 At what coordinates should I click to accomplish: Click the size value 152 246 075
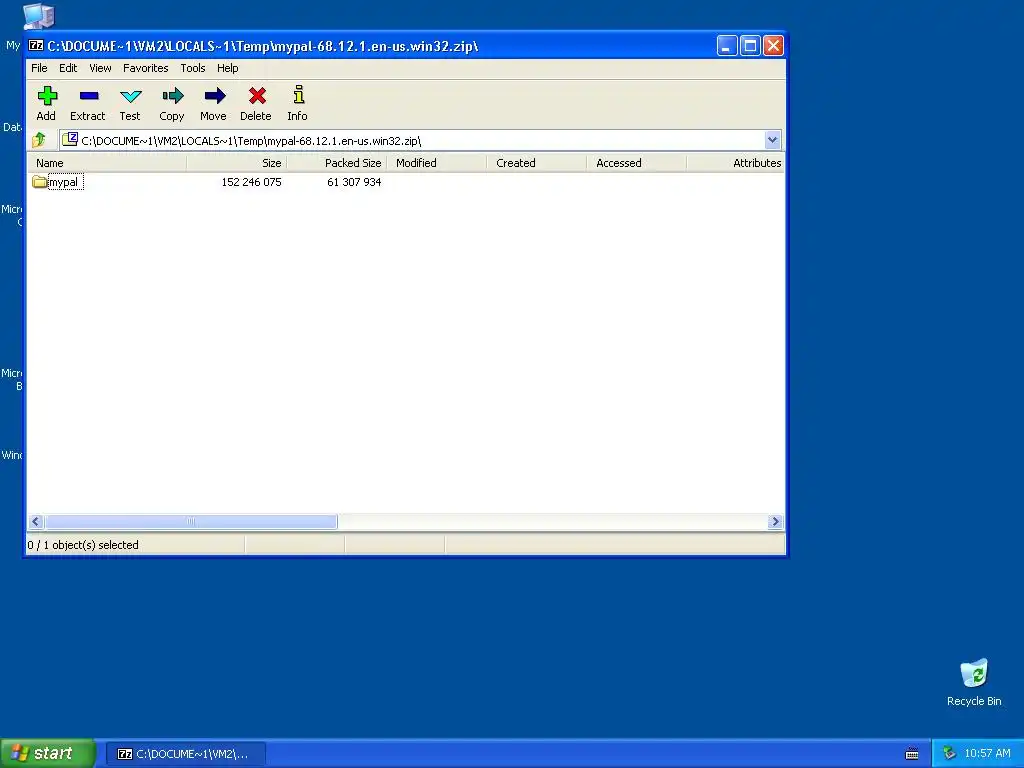(x=251, y=182)
